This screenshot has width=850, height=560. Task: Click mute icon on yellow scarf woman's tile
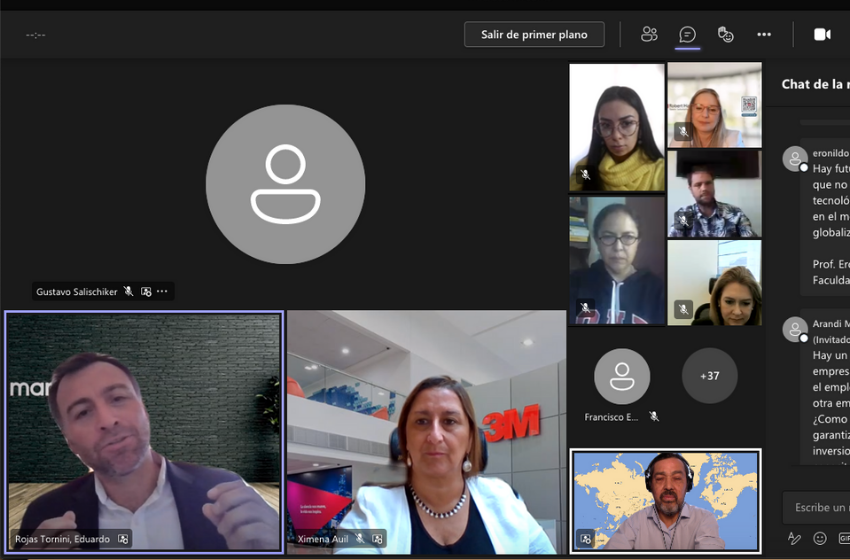point(585,175)
